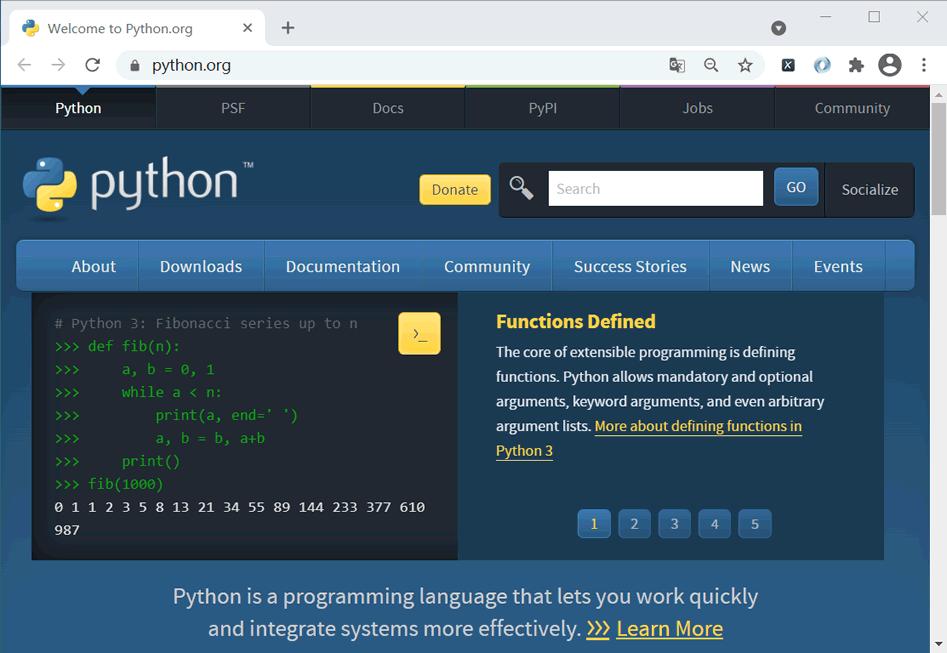
Task: Switch to slide 4 of the code carousel
Action: pos(714,524)
